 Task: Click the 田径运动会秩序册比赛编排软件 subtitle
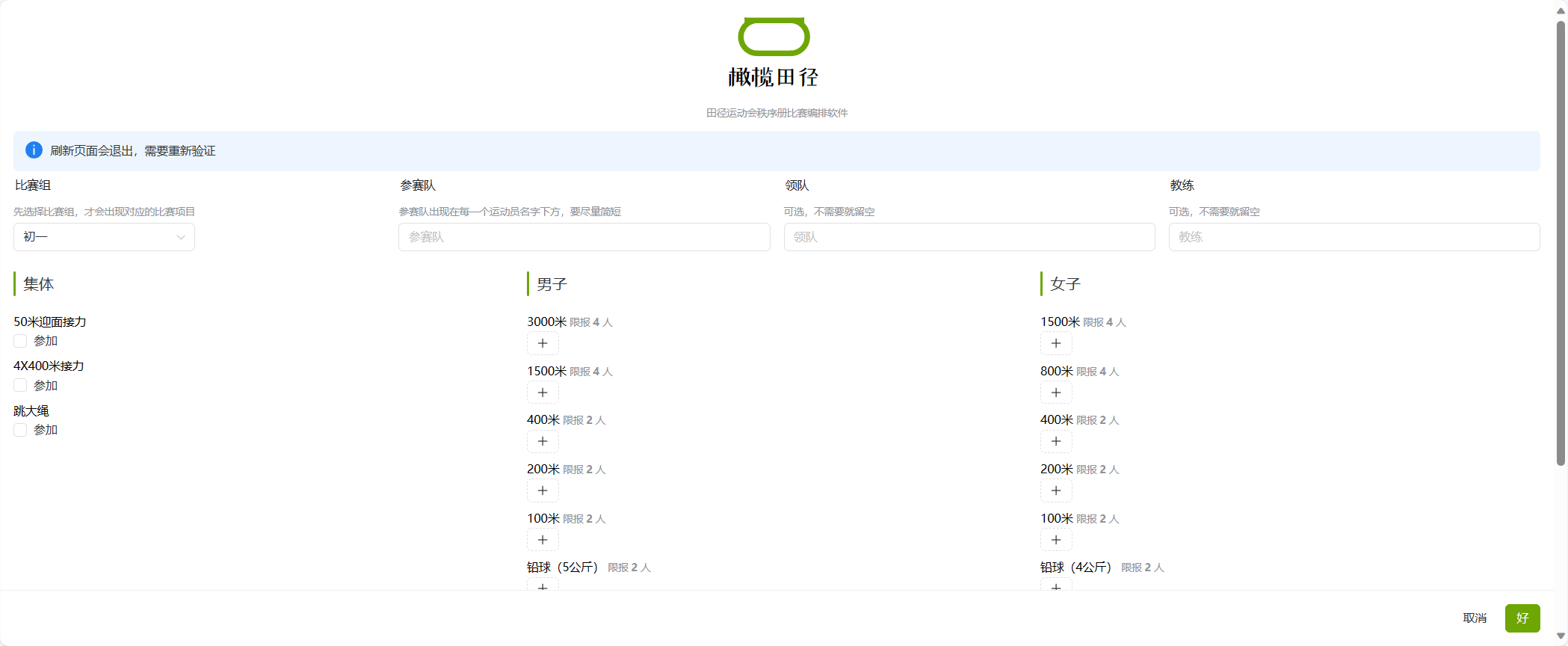point(777,113)
